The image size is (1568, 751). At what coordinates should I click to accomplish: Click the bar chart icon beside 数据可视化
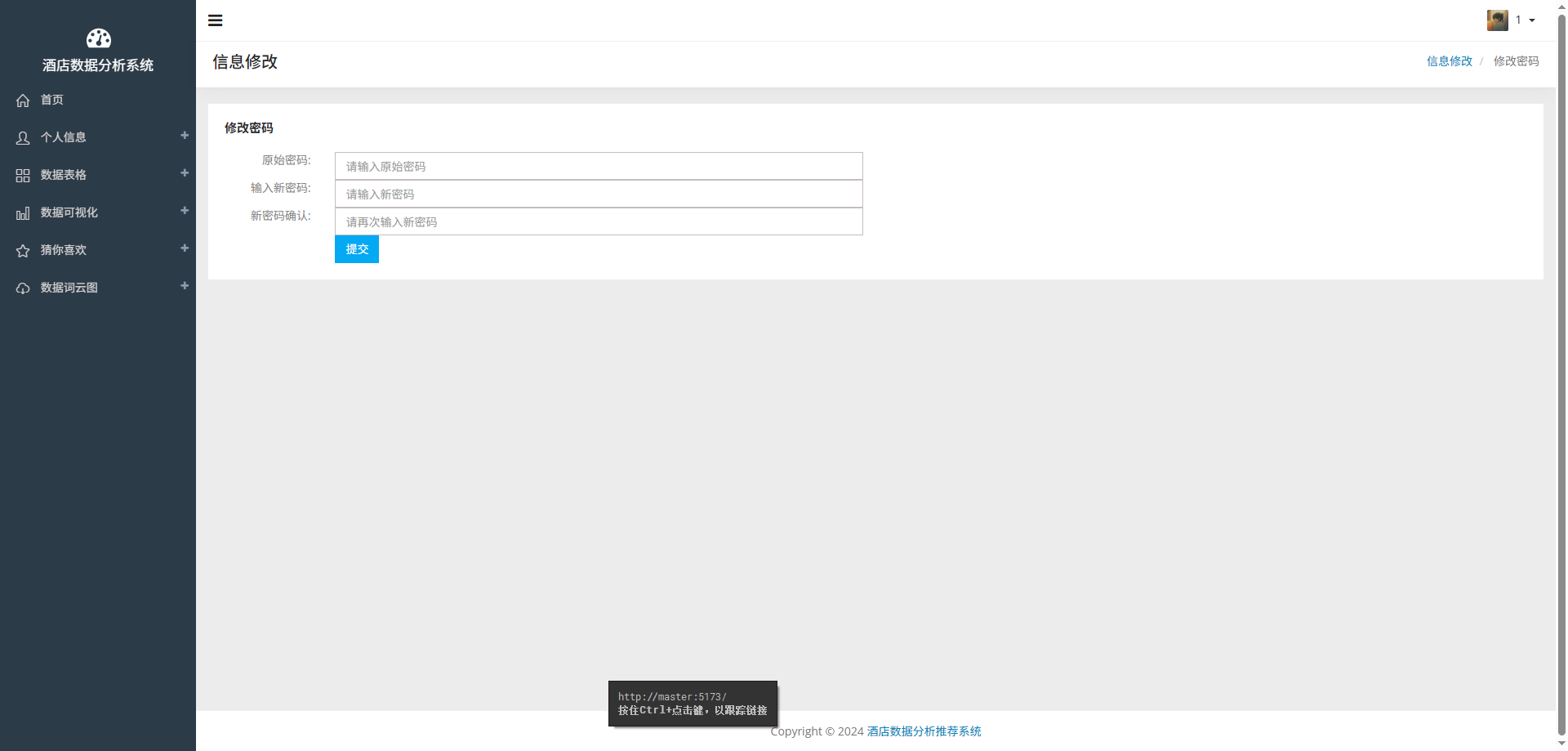coord(23,213)
